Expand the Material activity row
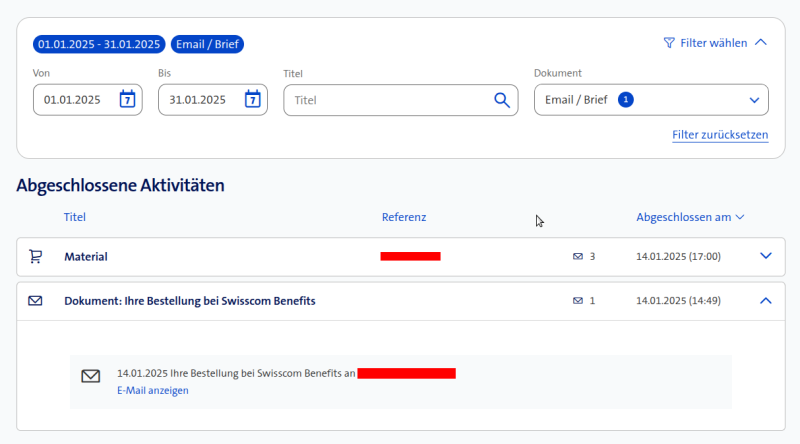Screen dimensions: 800x444 tap(766, 256)
